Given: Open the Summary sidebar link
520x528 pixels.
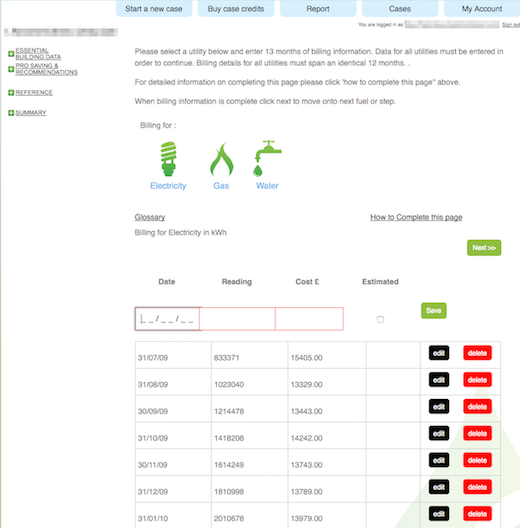Looking at the screenshot, I should [31, 113].
